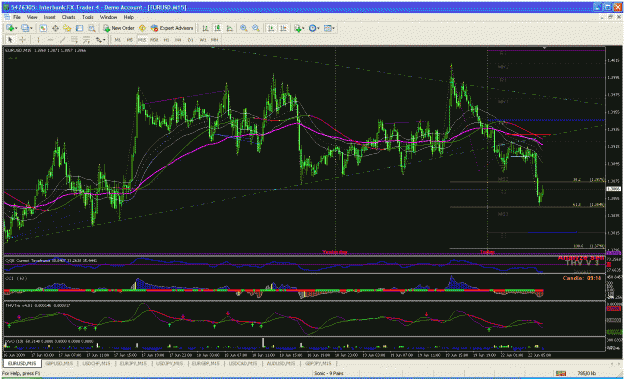
Task: Switch to the GBPJPY,M15 chart tab
Action: 318,363
